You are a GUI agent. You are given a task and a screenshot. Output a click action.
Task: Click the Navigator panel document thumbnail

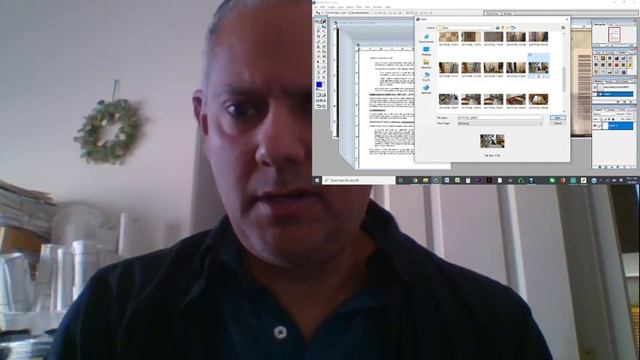(614, 35)
